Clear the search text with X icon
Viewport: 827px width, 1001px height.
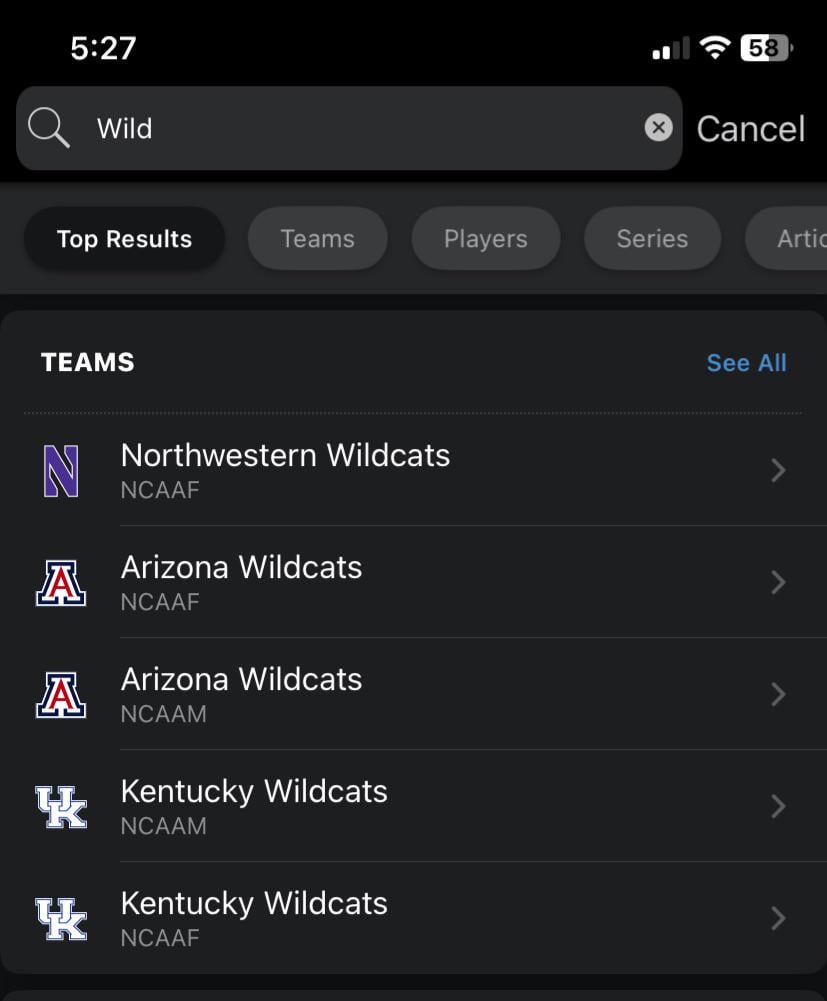coord(658,127)
